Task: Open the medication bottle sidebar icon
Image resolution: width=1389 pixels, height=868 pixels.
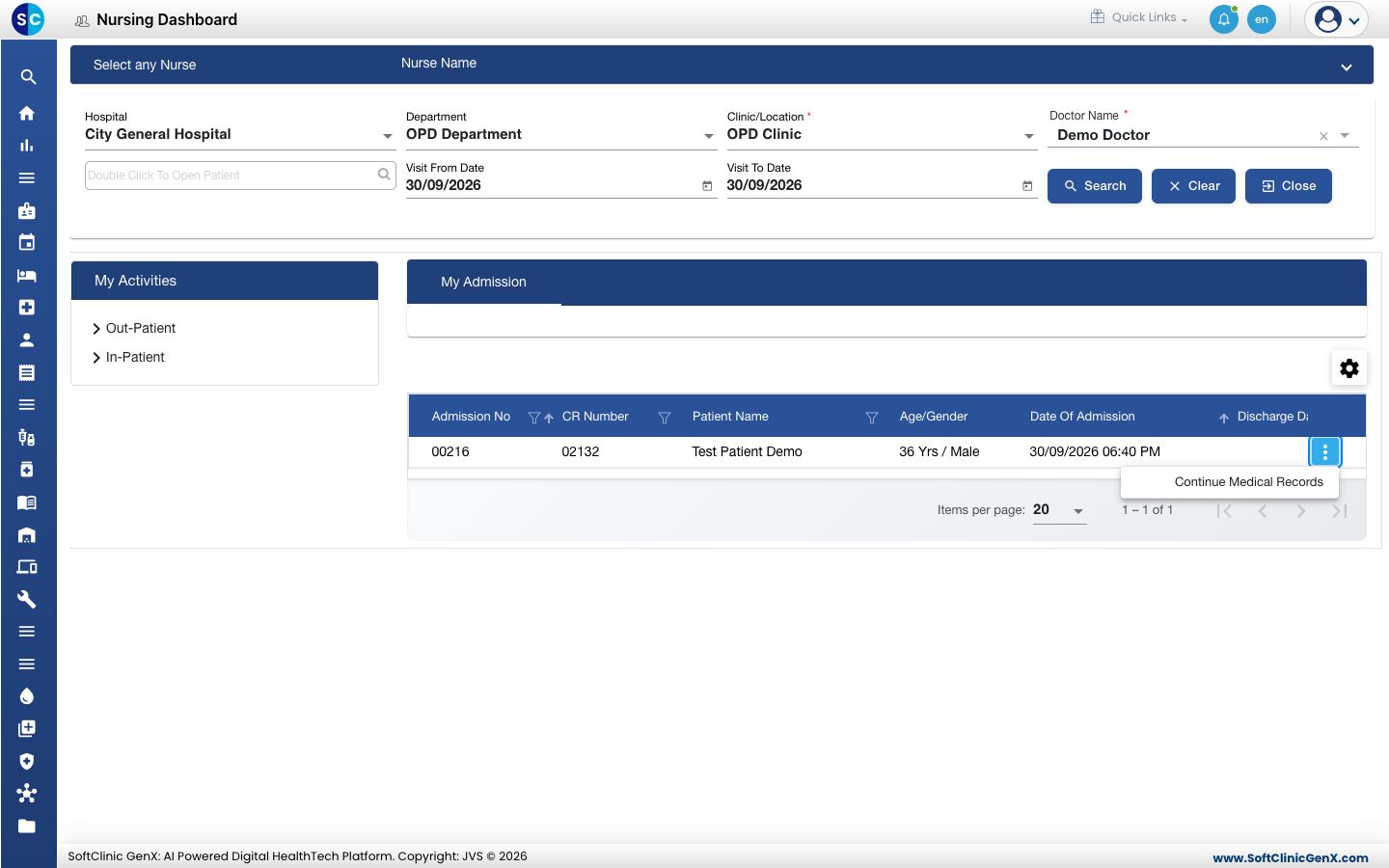Action: point(27,470)
